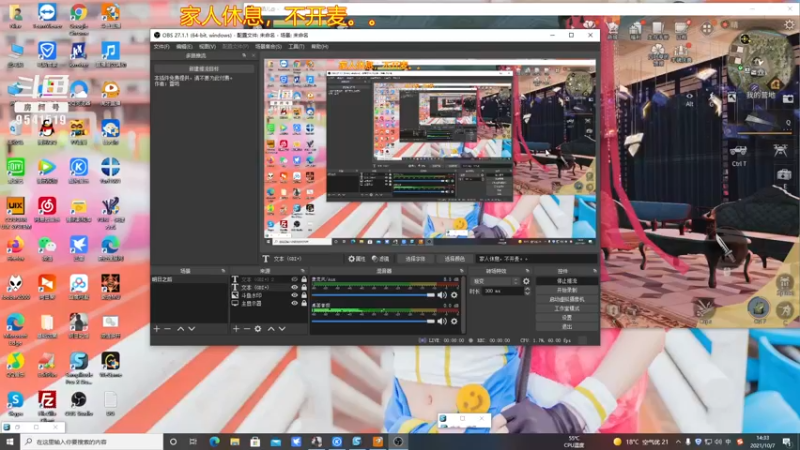
Task: Show hidden system tray icons chevron
Action: (x=678, y=442)
